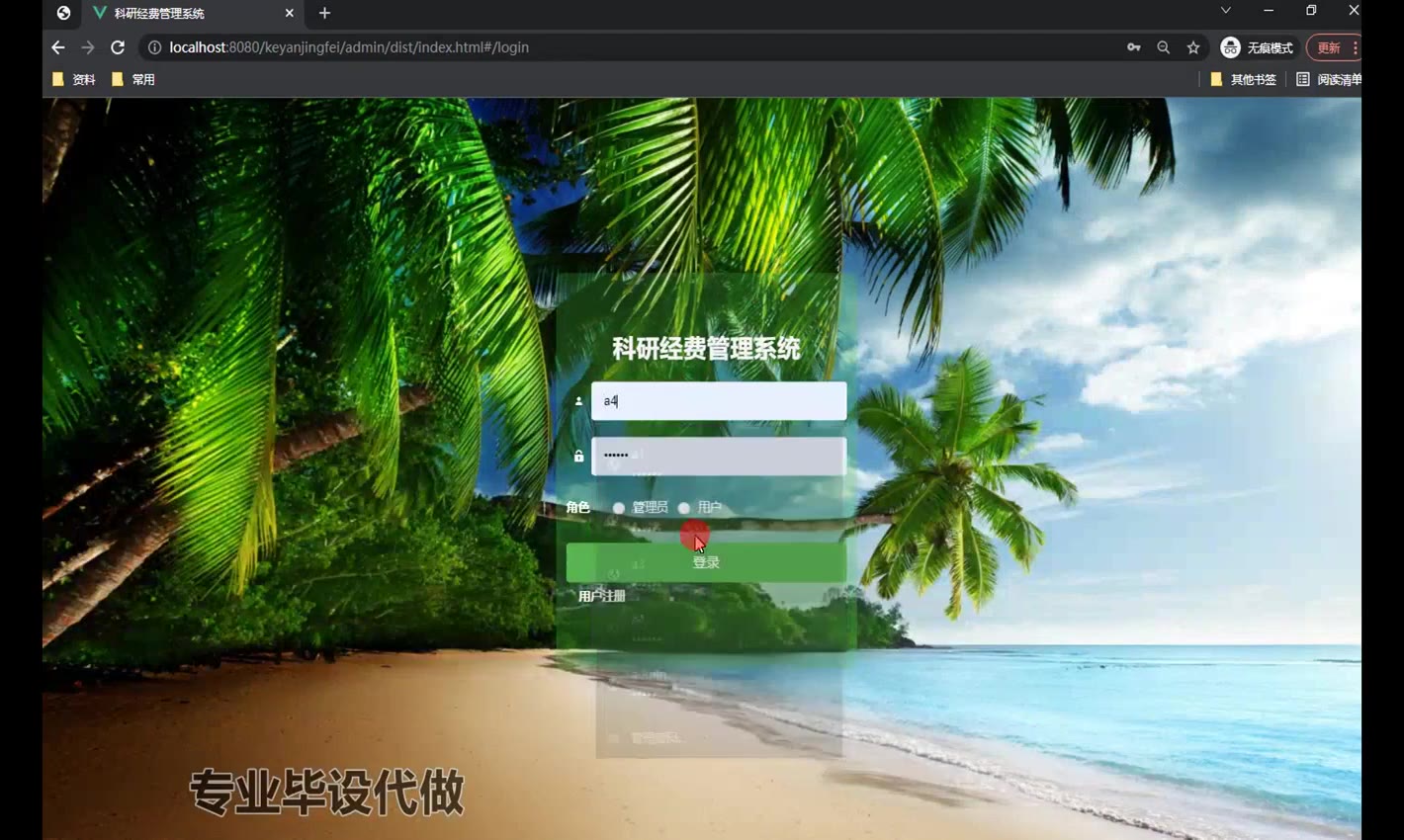Click the site information icon before URL
Screen dimensions: 1404x840
[x=154, y=47]
